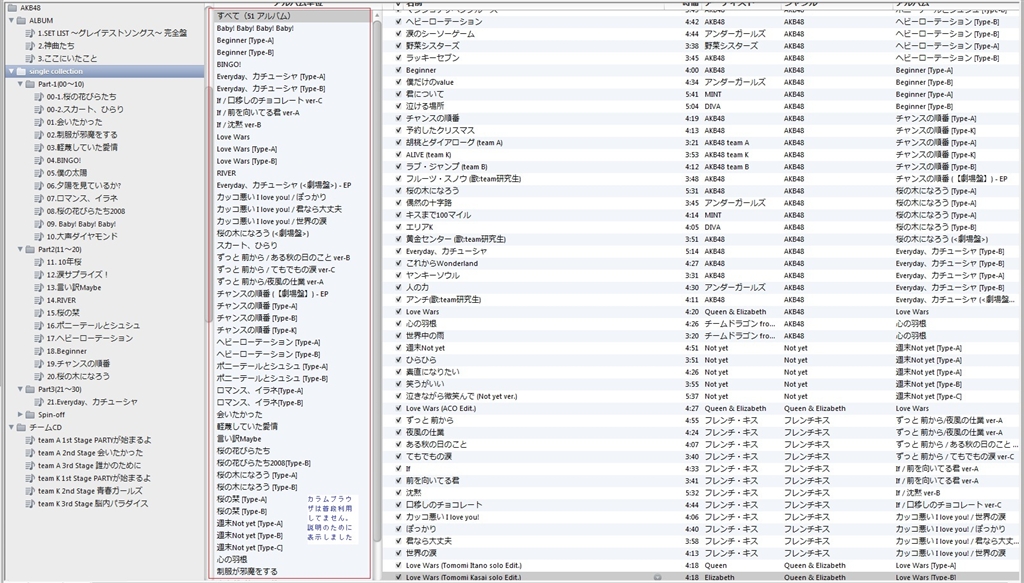Screen dimensions: 1024x583
Task: Click the playlist icon beside 01.会いたかった
Action: pos(39,122)
